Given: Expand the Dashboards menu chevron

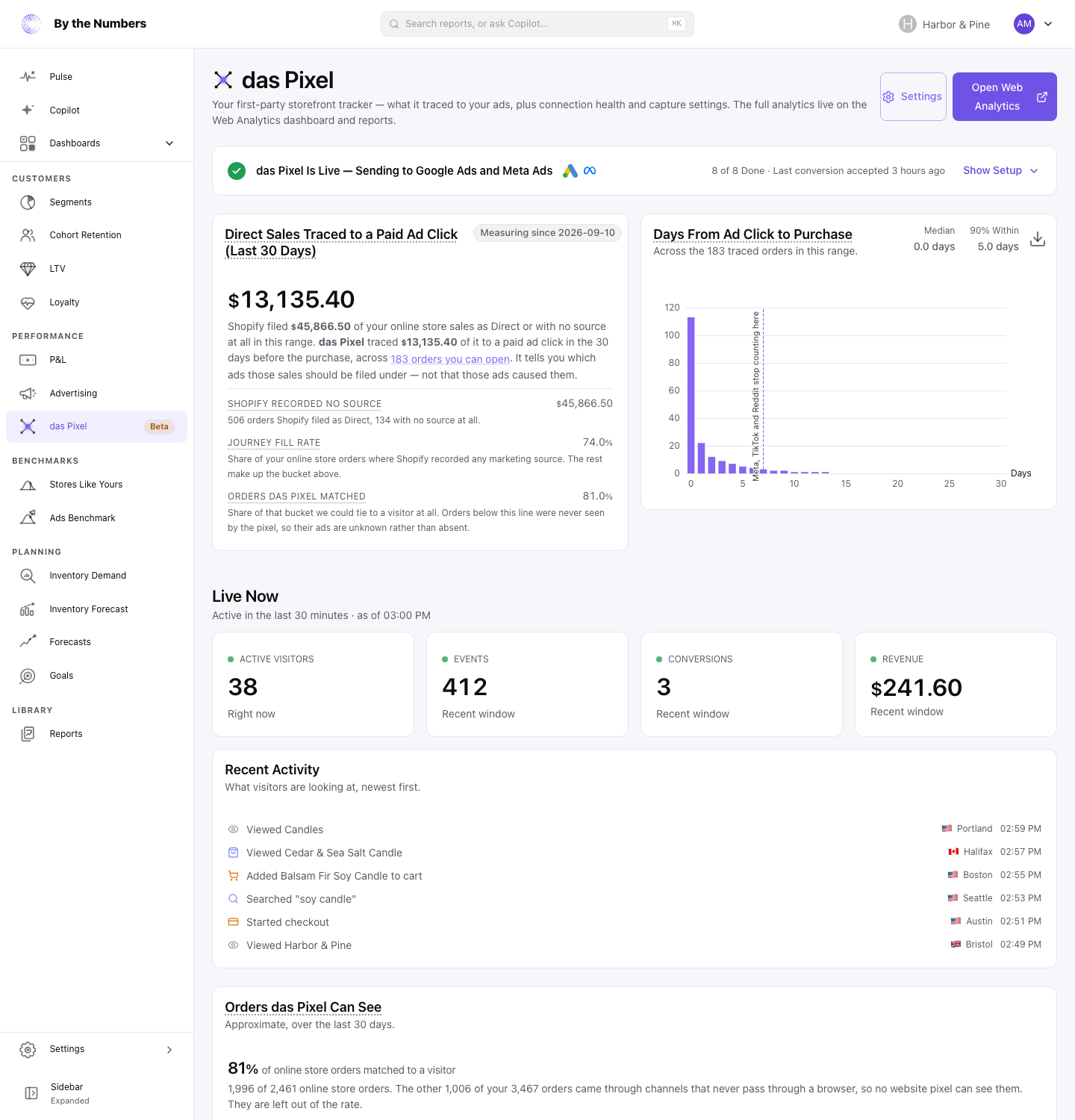Looking at the screenshot, I should point(169,143).
